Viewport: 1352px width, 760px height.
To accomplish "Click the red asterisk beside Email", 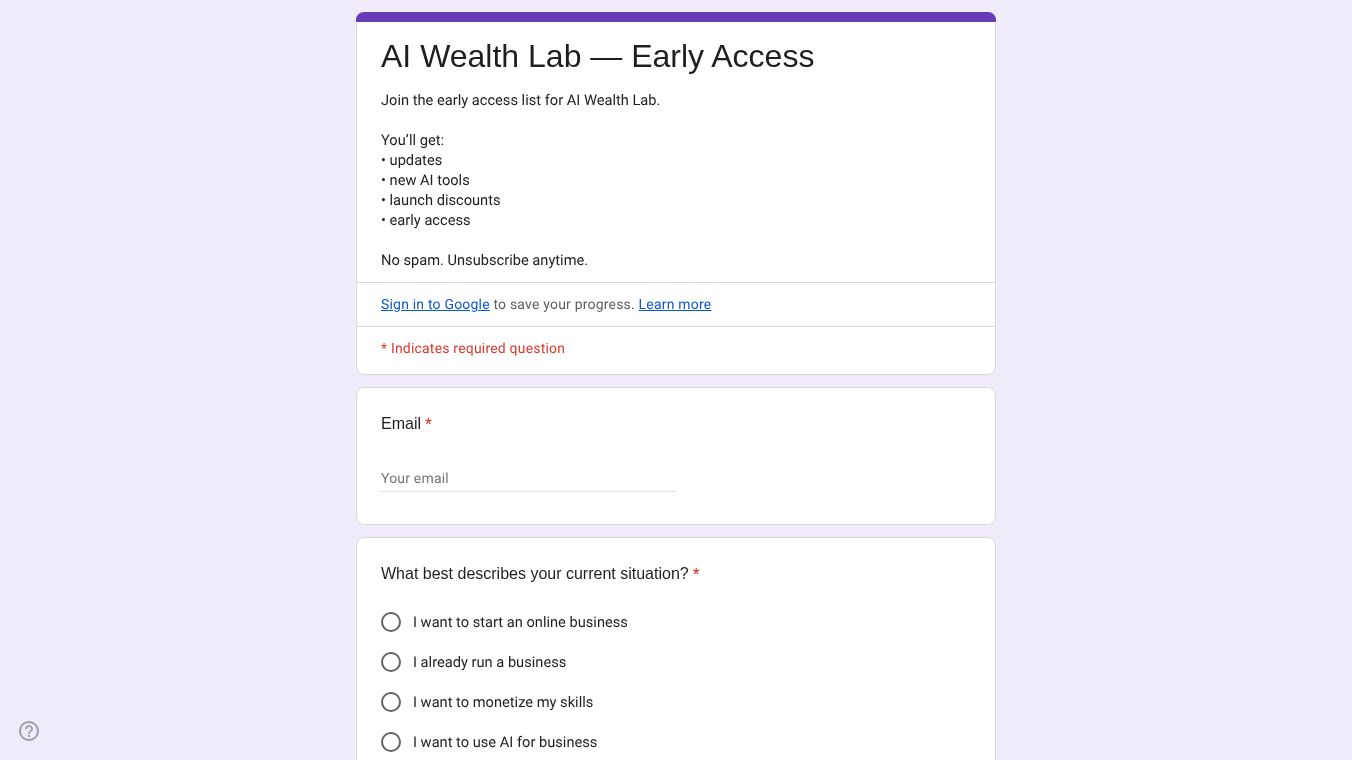I will coord(428,423).
